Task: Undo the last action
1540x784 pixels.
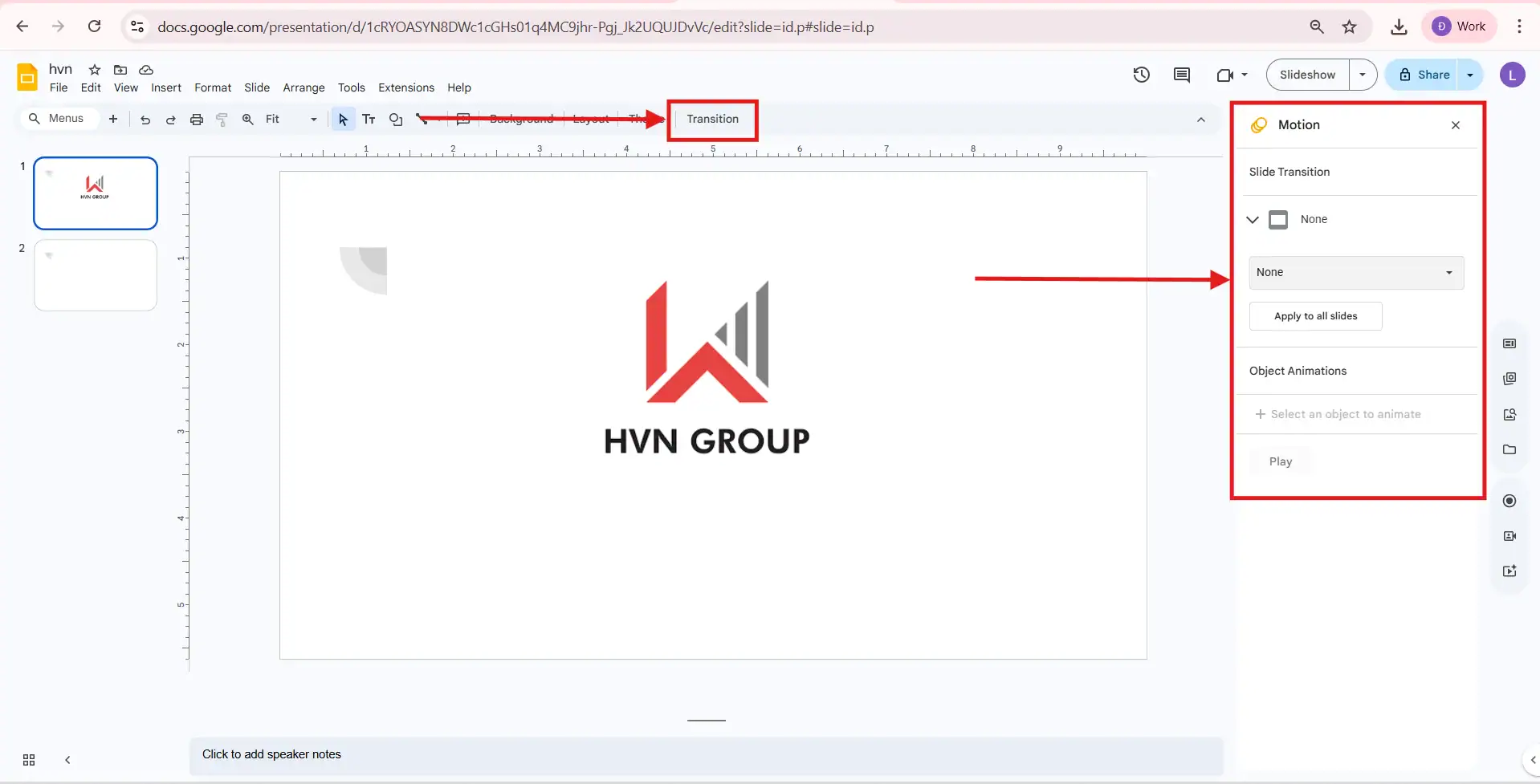Action: click(145, 120)
